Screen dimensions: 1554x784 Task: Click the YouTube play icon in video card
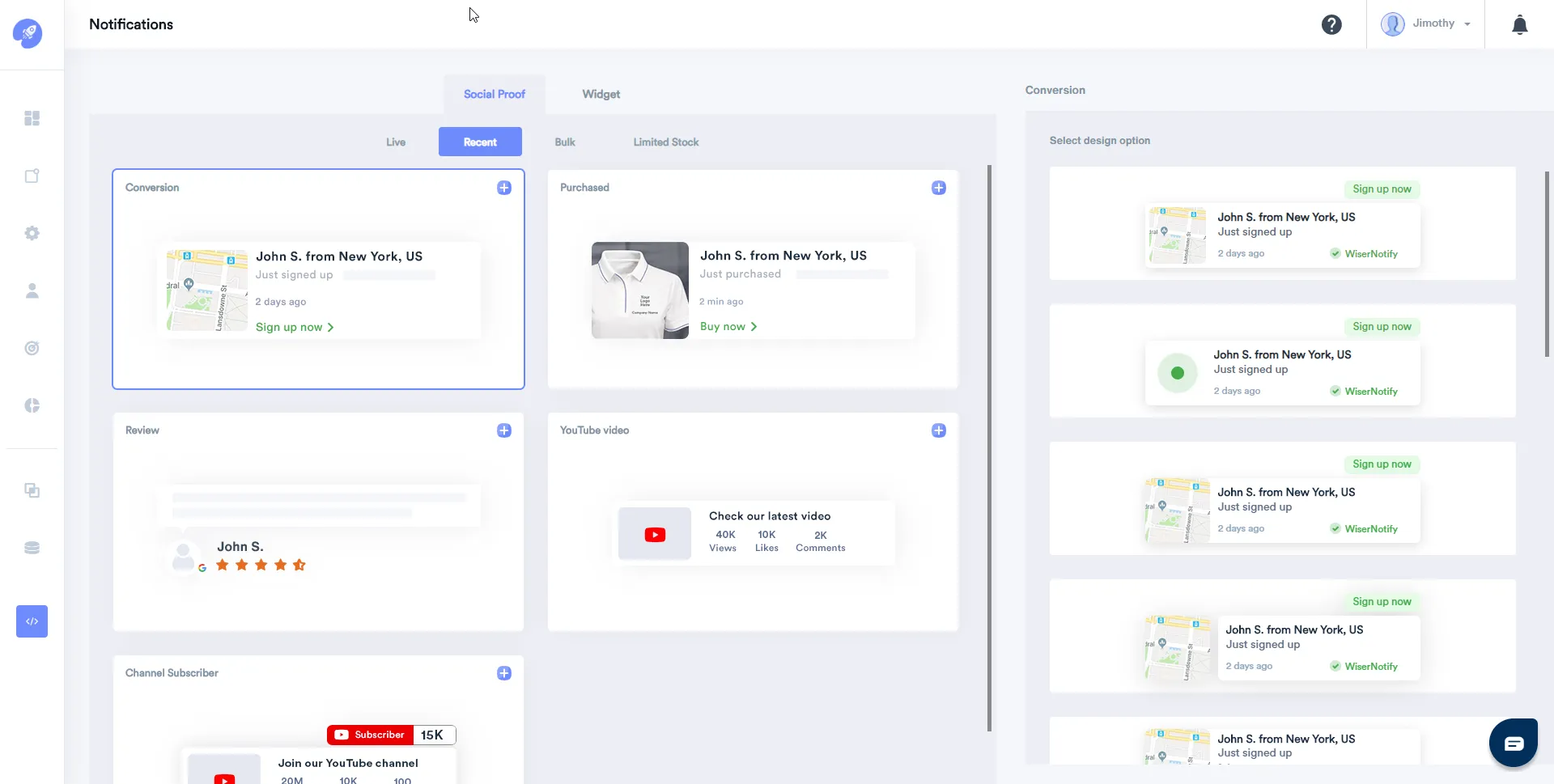click(655, 533)
